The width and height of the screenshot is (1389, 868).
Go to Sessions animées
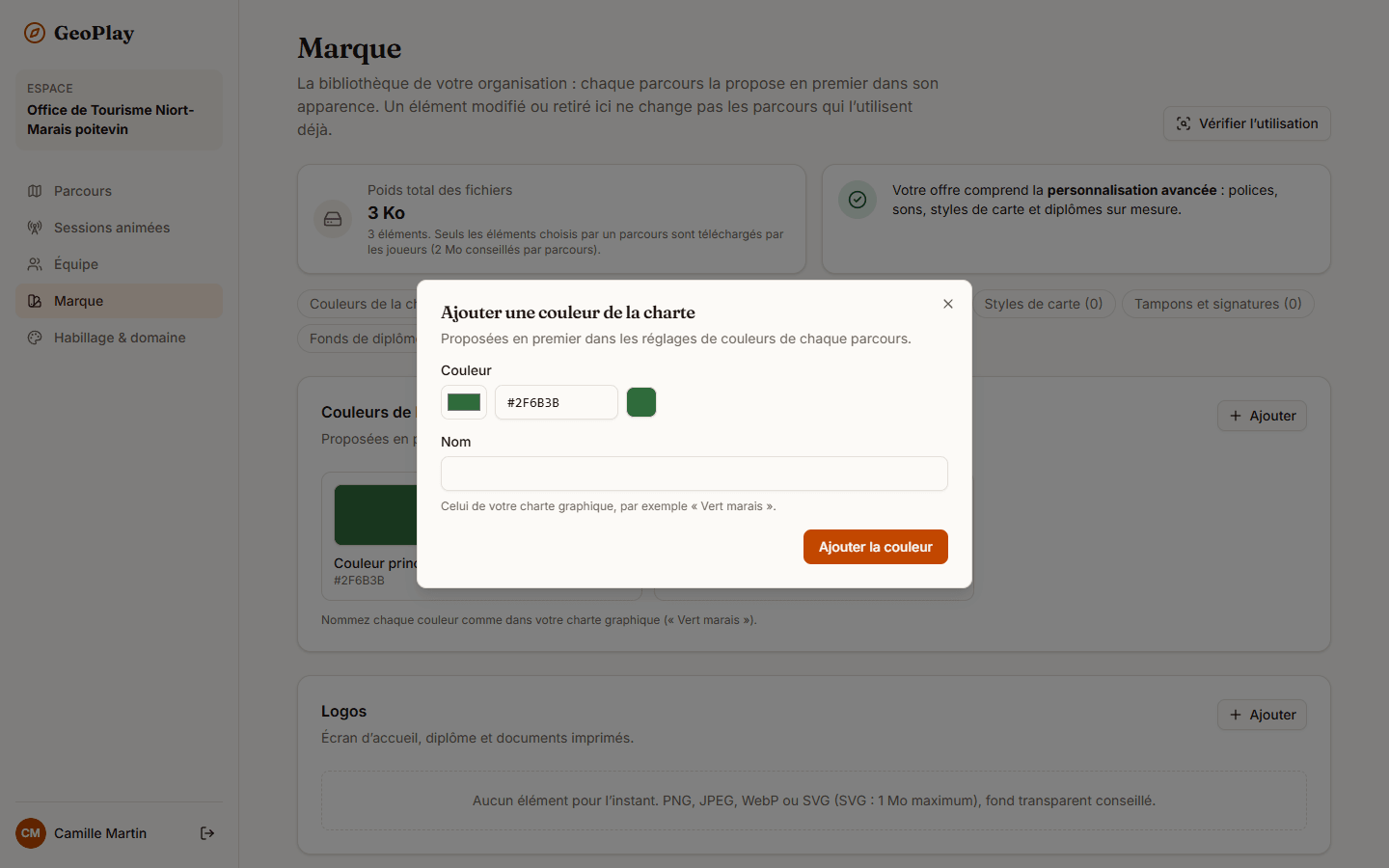pos(119,228)
